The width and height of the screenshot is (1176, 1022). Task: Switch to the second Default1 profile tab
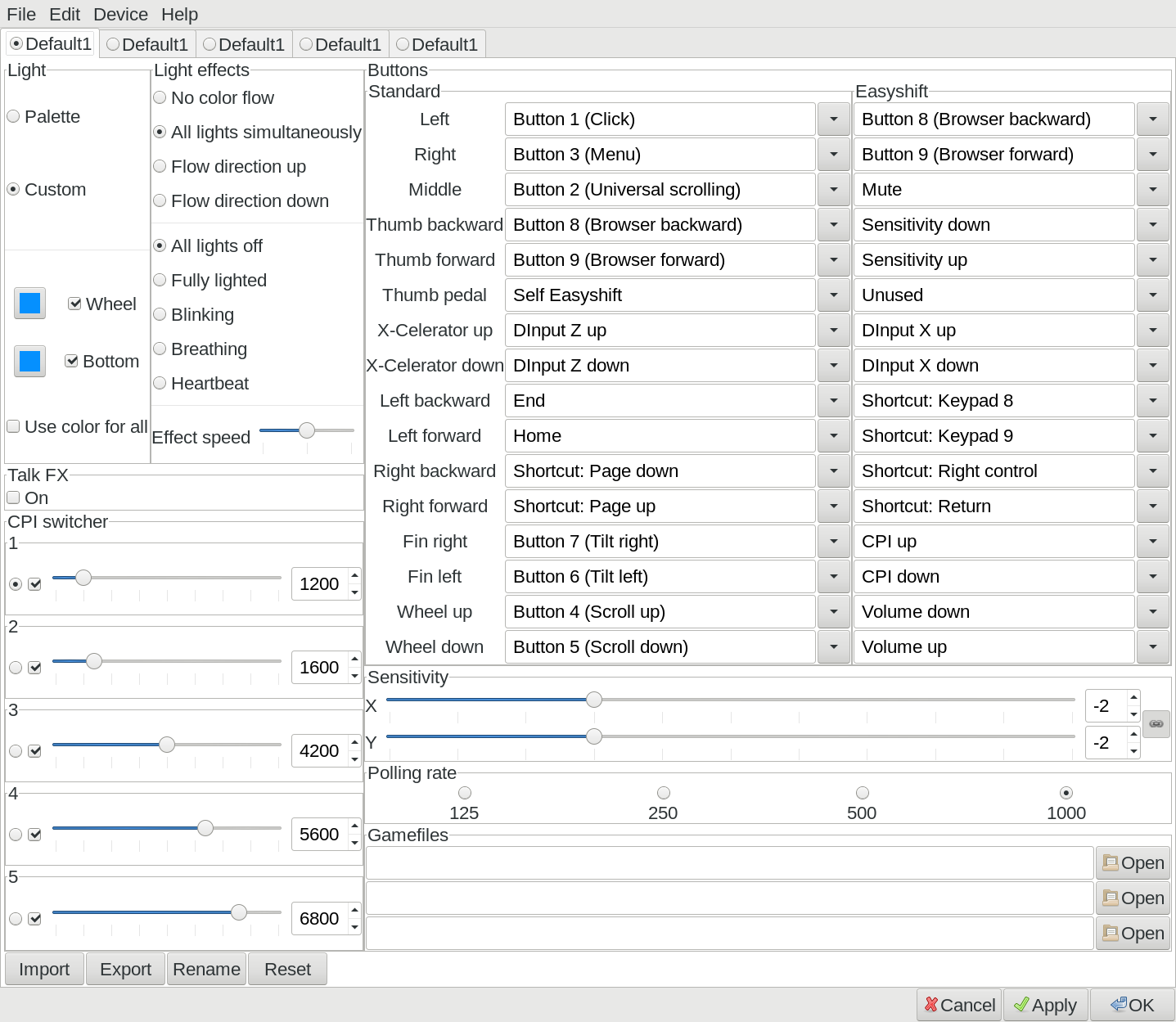pyautogui.click(x=147, y=44)
